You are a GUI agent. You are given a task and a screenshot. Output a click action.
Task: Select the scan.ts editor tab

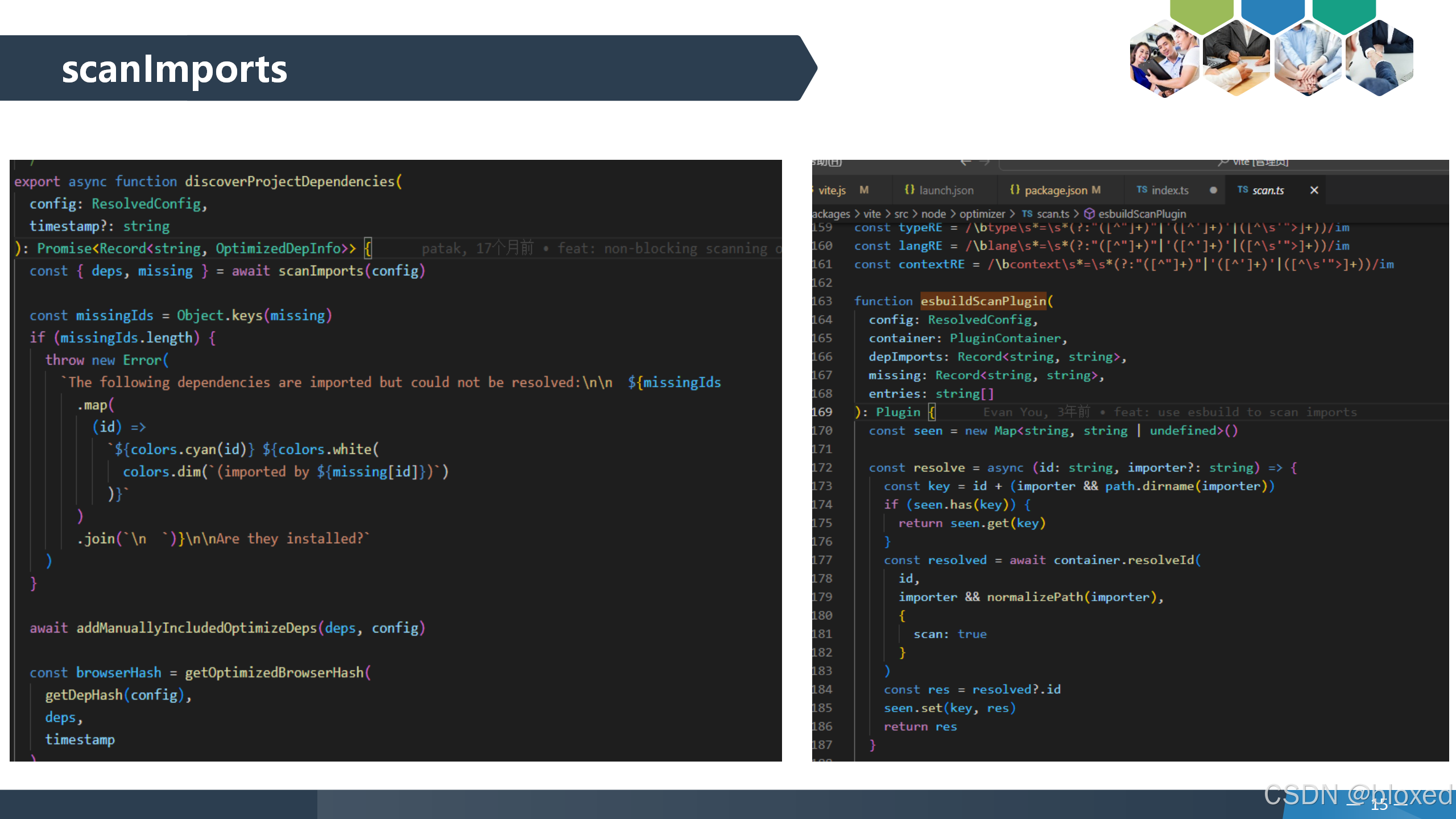pos(1268,191)
